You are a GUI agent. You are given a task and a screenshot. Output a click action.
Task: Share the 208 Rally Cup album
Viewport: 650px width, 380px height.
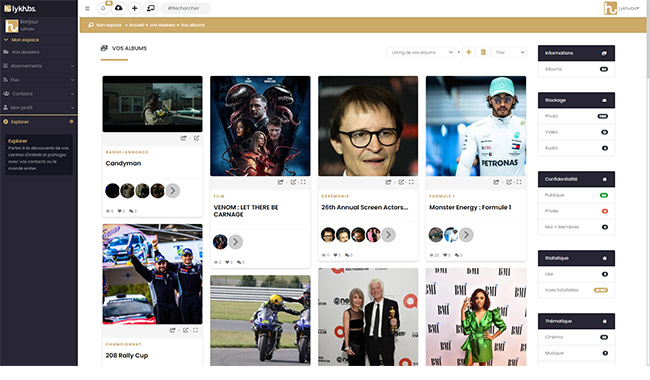[172, 330]
